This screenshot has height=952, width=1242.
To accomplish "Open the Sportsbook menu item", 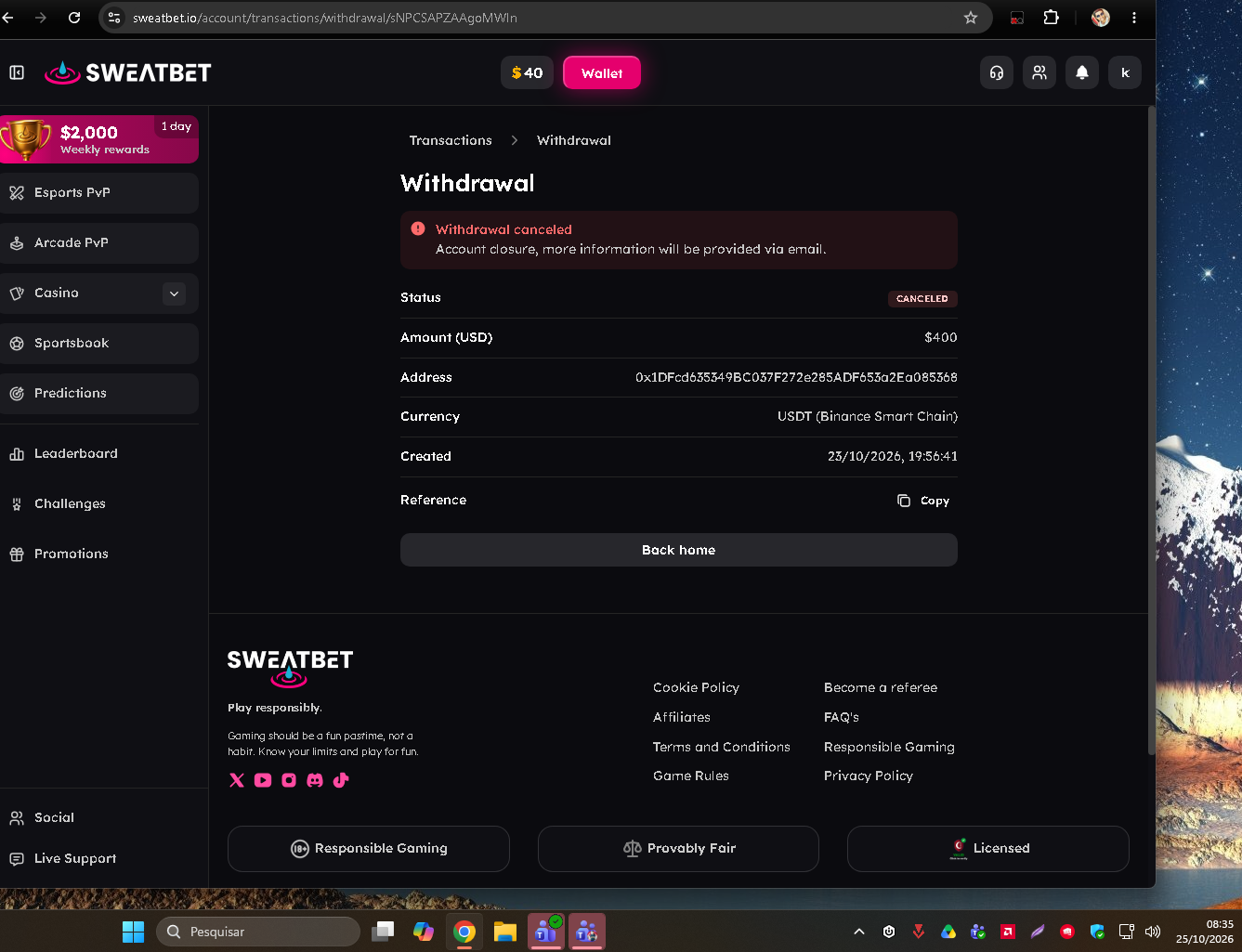I will (99, 344).
